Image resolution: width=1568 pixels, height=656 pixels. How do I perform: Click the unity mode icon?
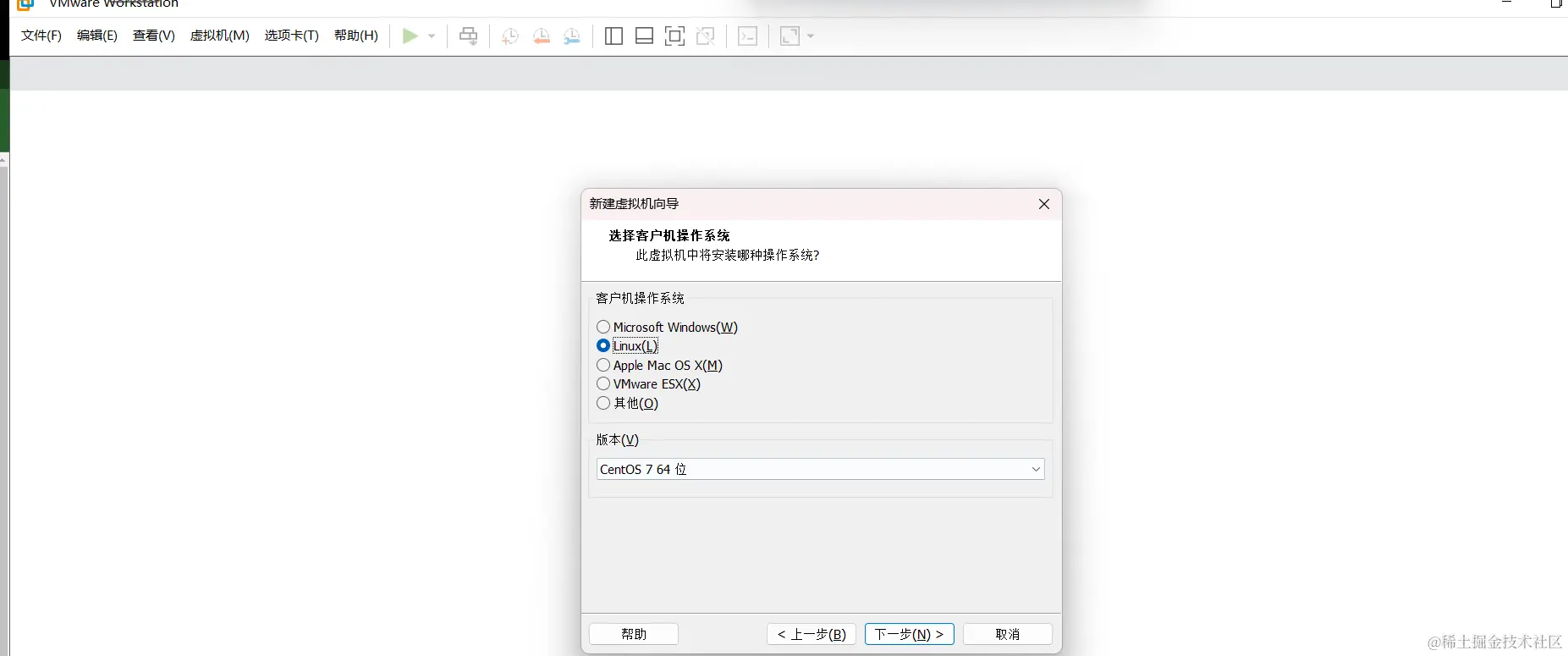[x=706, y=36]
